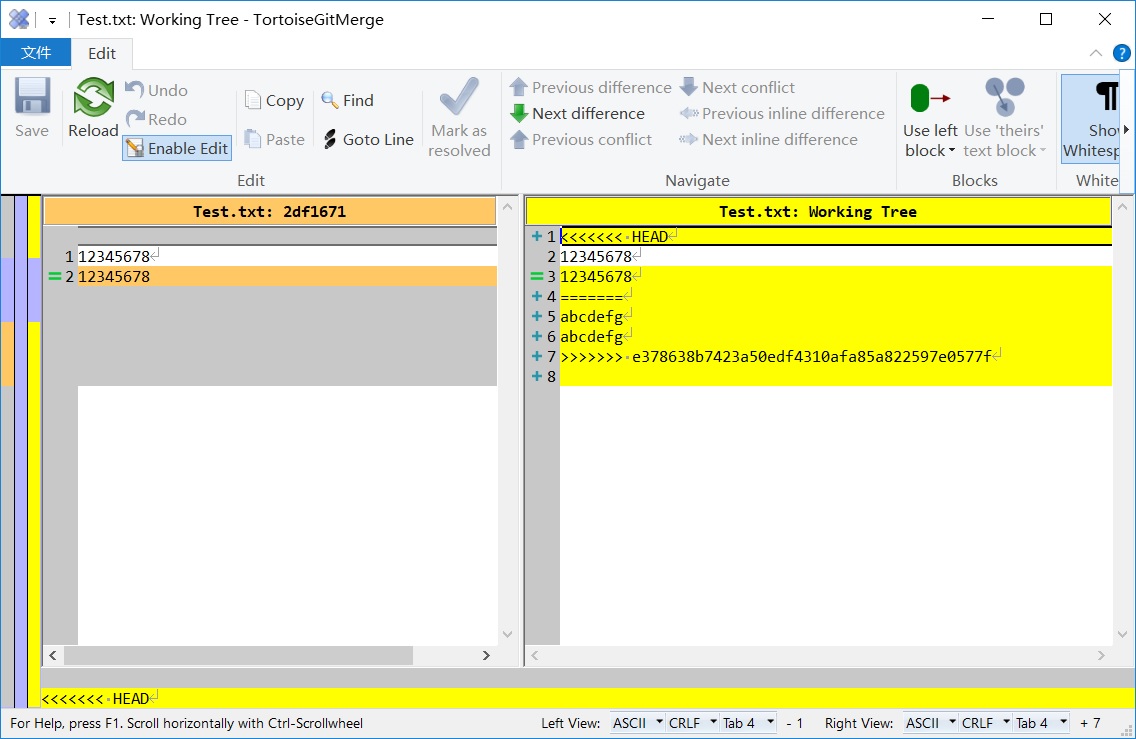The image size is (1136, 739).
Task: Go to Previous inline difference
Action: [x=782, y=113]
